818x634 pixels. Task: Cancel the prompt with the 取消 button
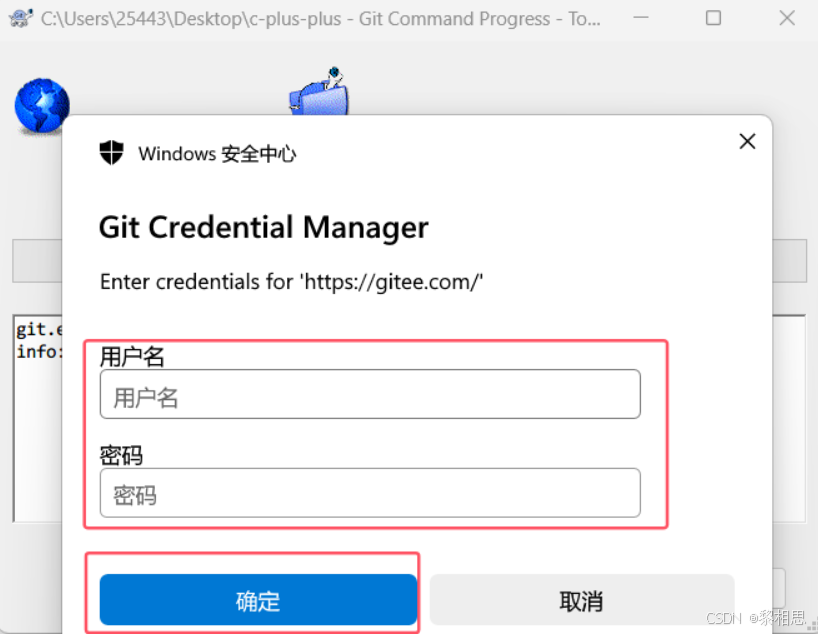coord(582,600)
